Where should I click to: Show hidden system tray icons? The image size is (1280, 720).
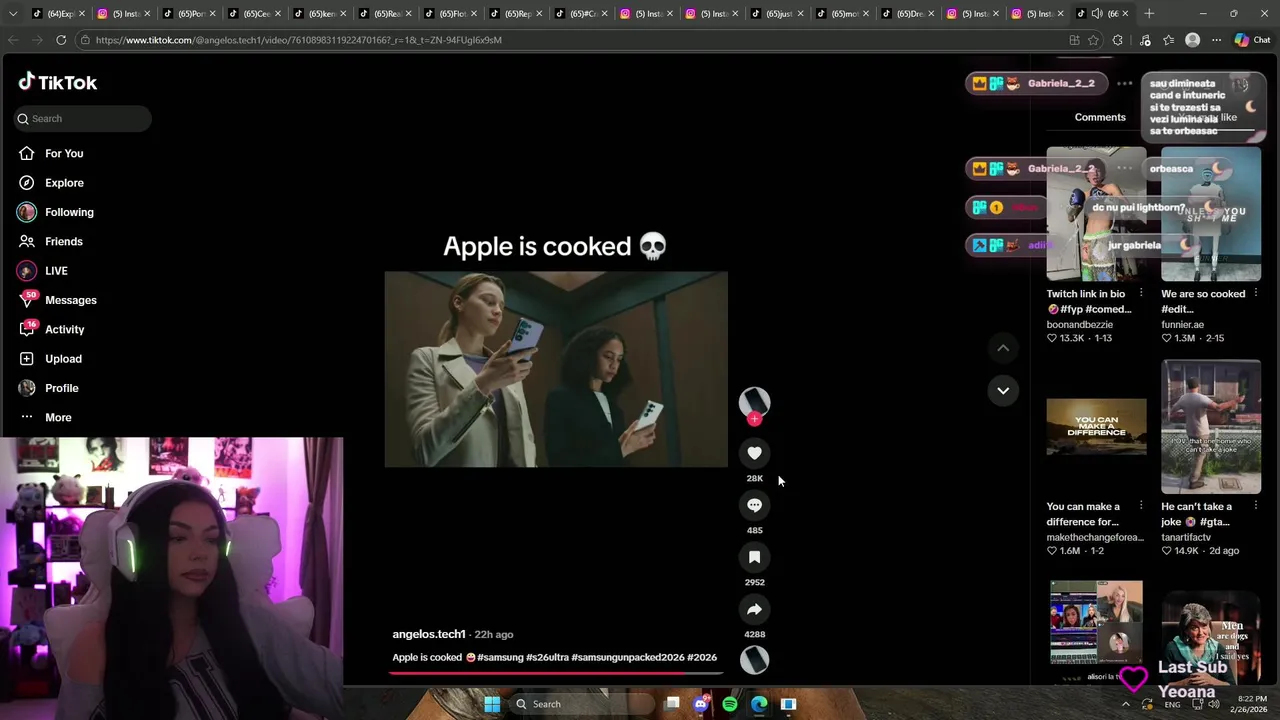(x=1126, y=704)
